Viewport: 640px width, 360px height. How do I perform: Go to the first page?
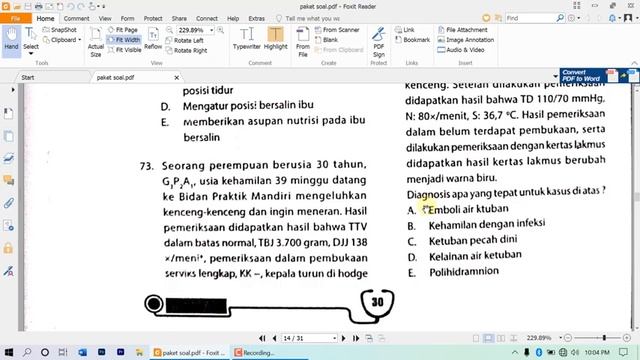point(262,338)
